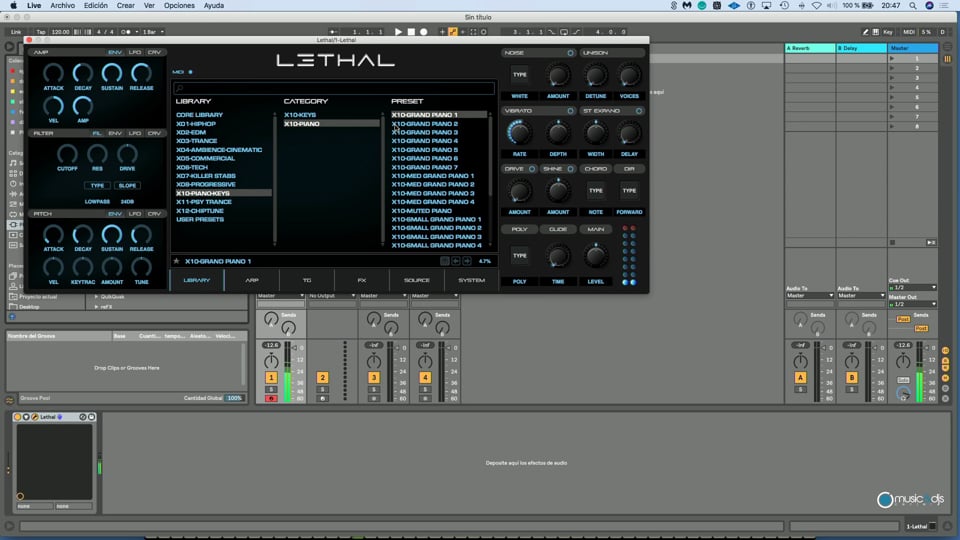This screenshot has height=540, width=960.
Task: Load next preset with right arrow
Action: pyautogui.click(x=467, y=261)
